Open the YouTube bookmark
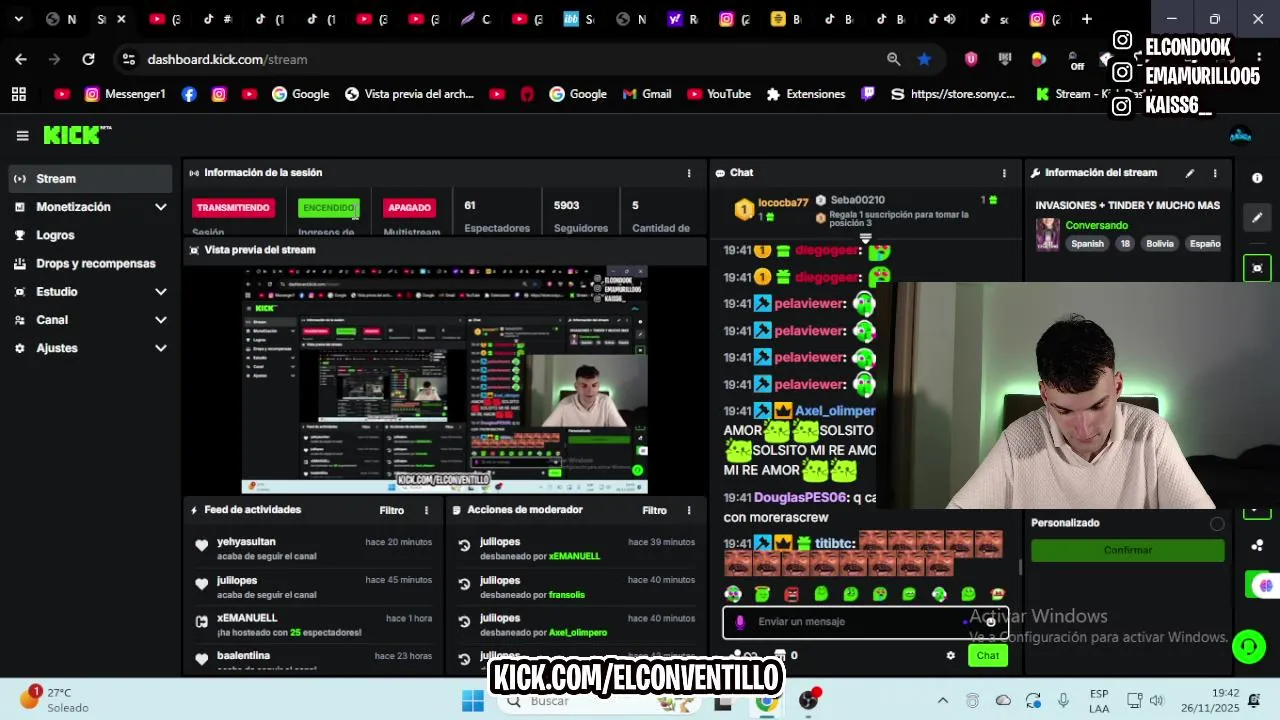1280x720 pixels. pos(719,94)
